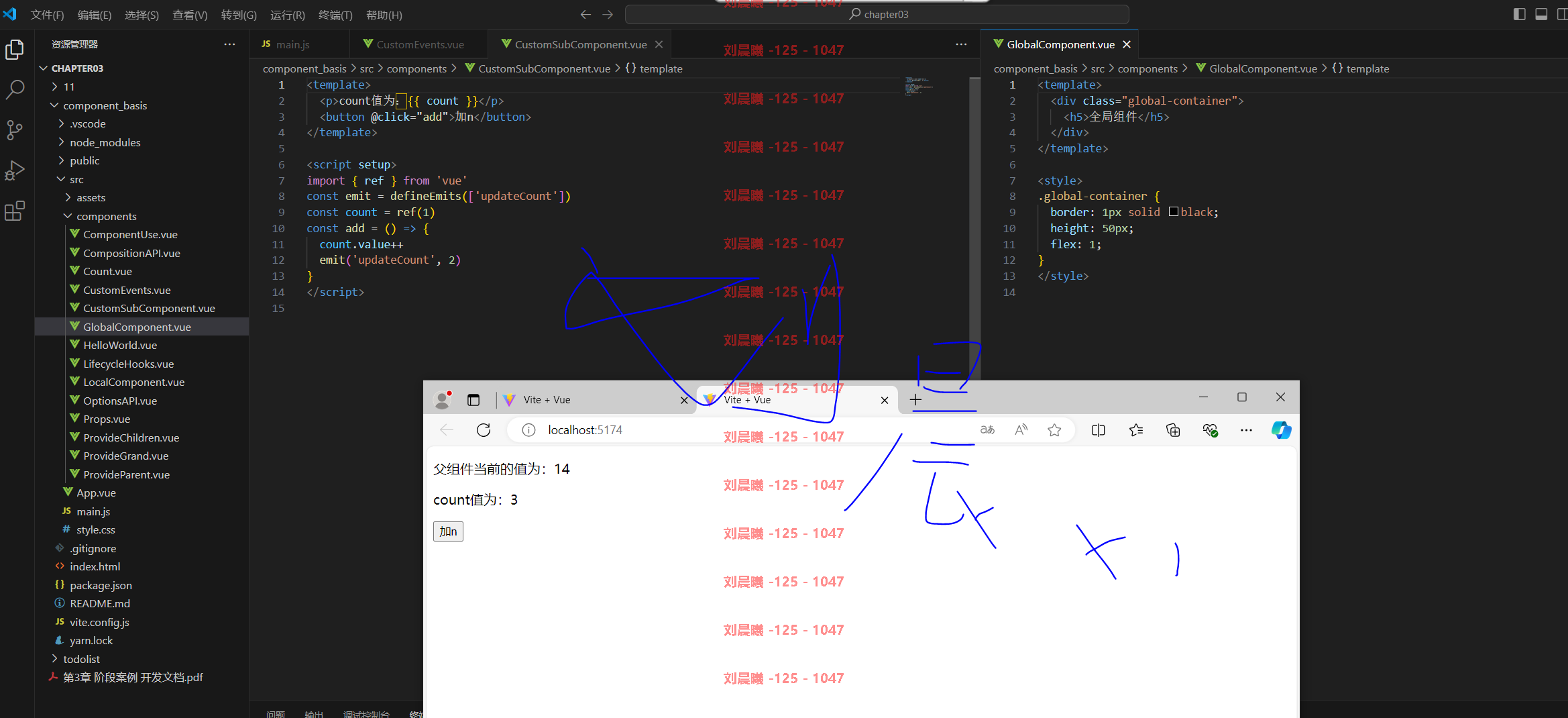Open the Extensions view
The width and height of the screenshot is (1568, 718).
pos(15,211)
